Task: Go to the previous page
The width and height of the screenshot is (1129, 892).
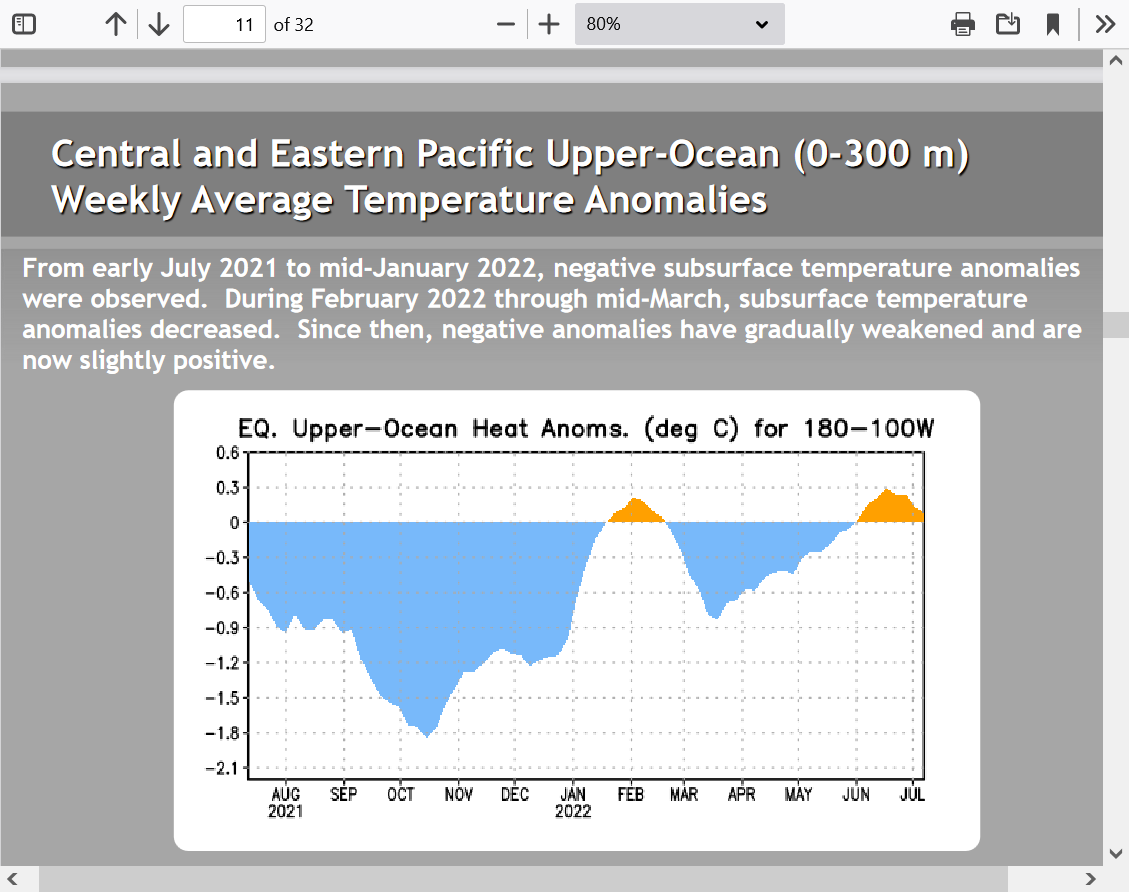Action: 116,24
